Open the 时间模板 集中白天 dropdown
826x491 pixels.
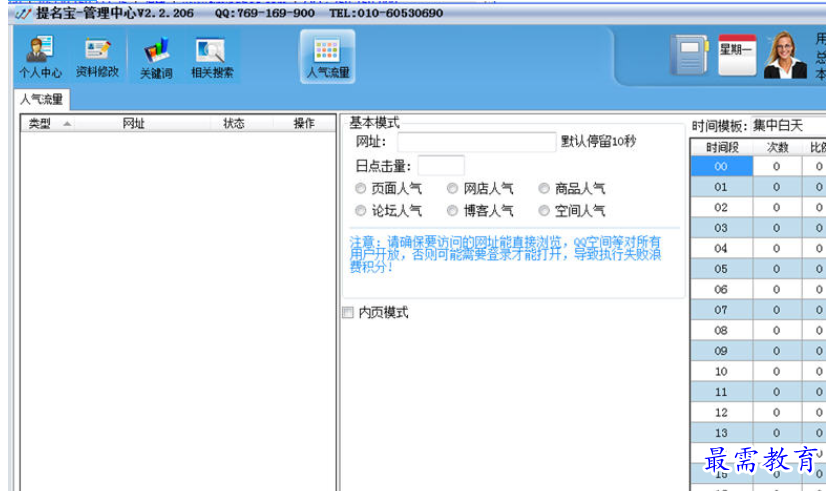click(x=788, y=126)
